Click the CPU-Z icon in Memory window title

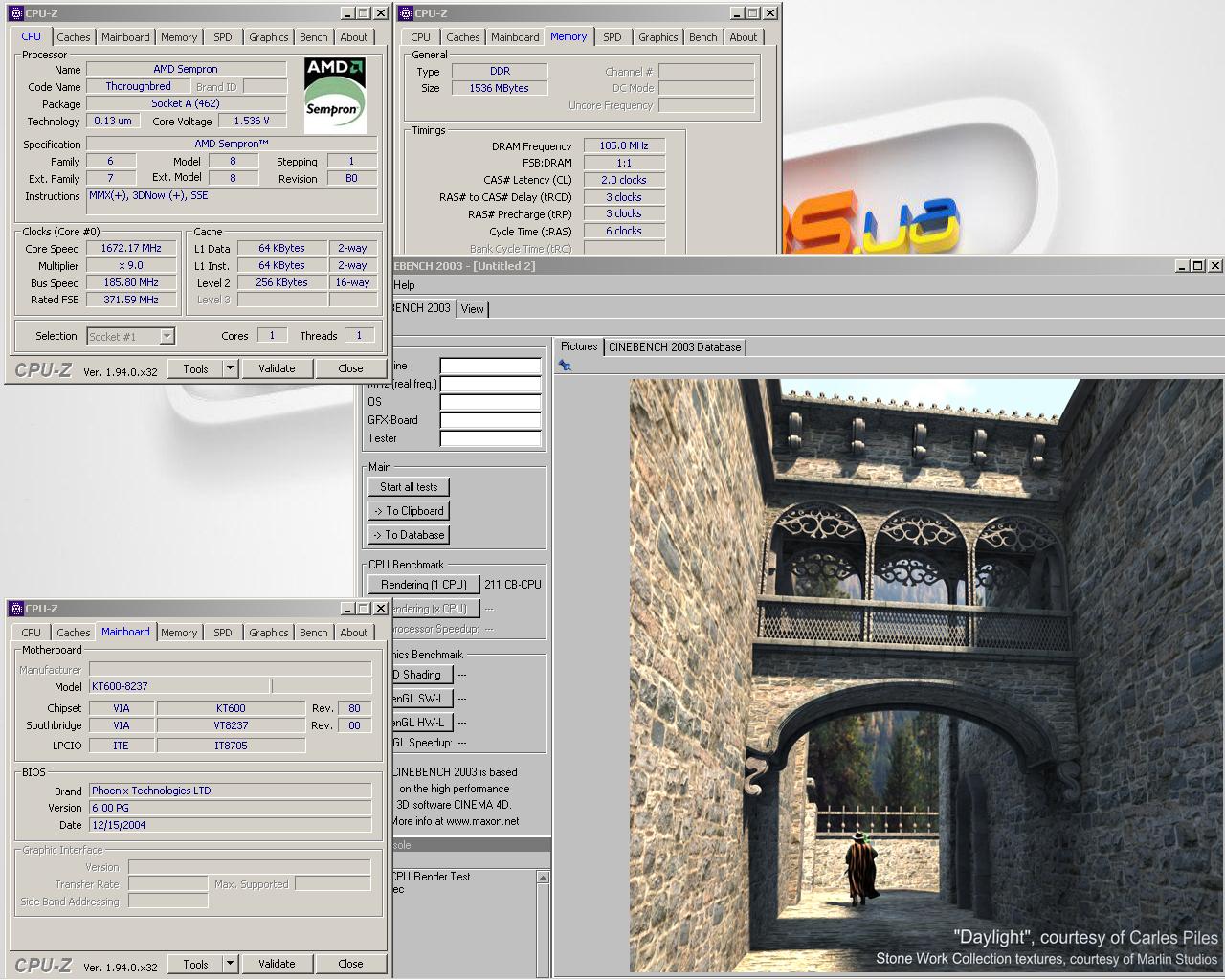click(406, 13)
